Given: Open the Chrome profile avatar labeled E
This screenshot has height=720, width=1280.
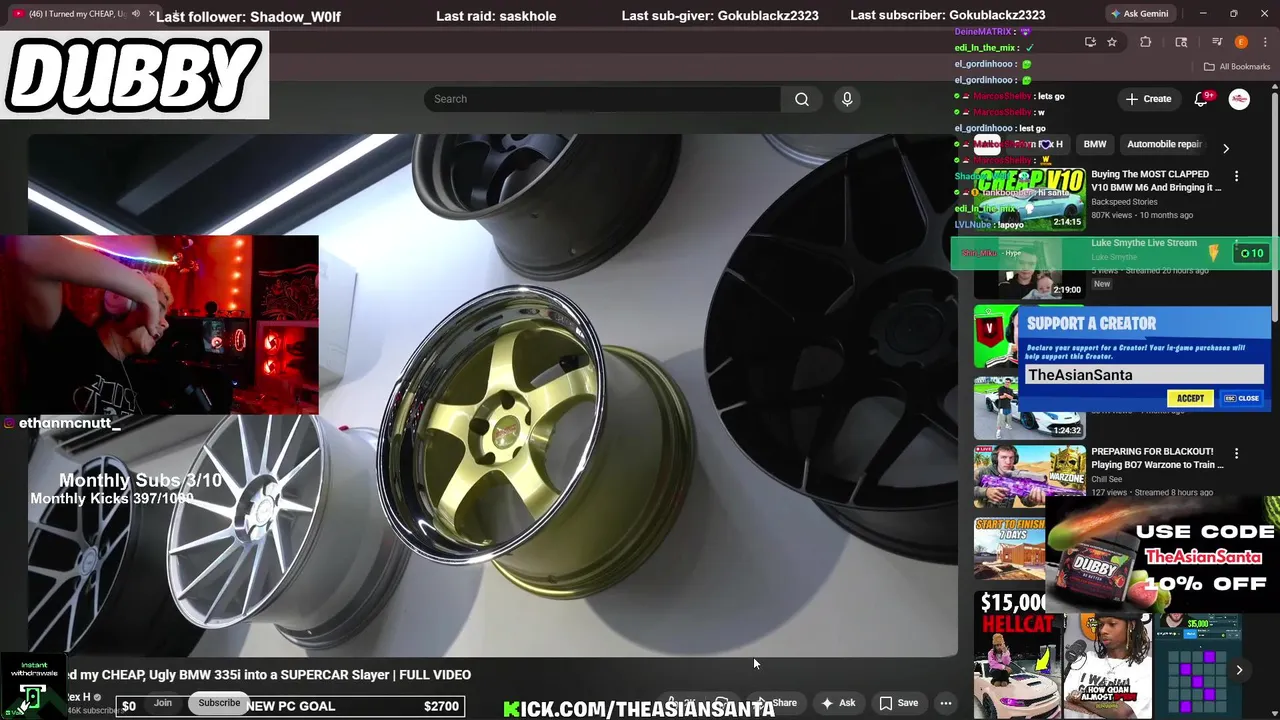Looking at the screenshot, I should [x=1241, y=42].
